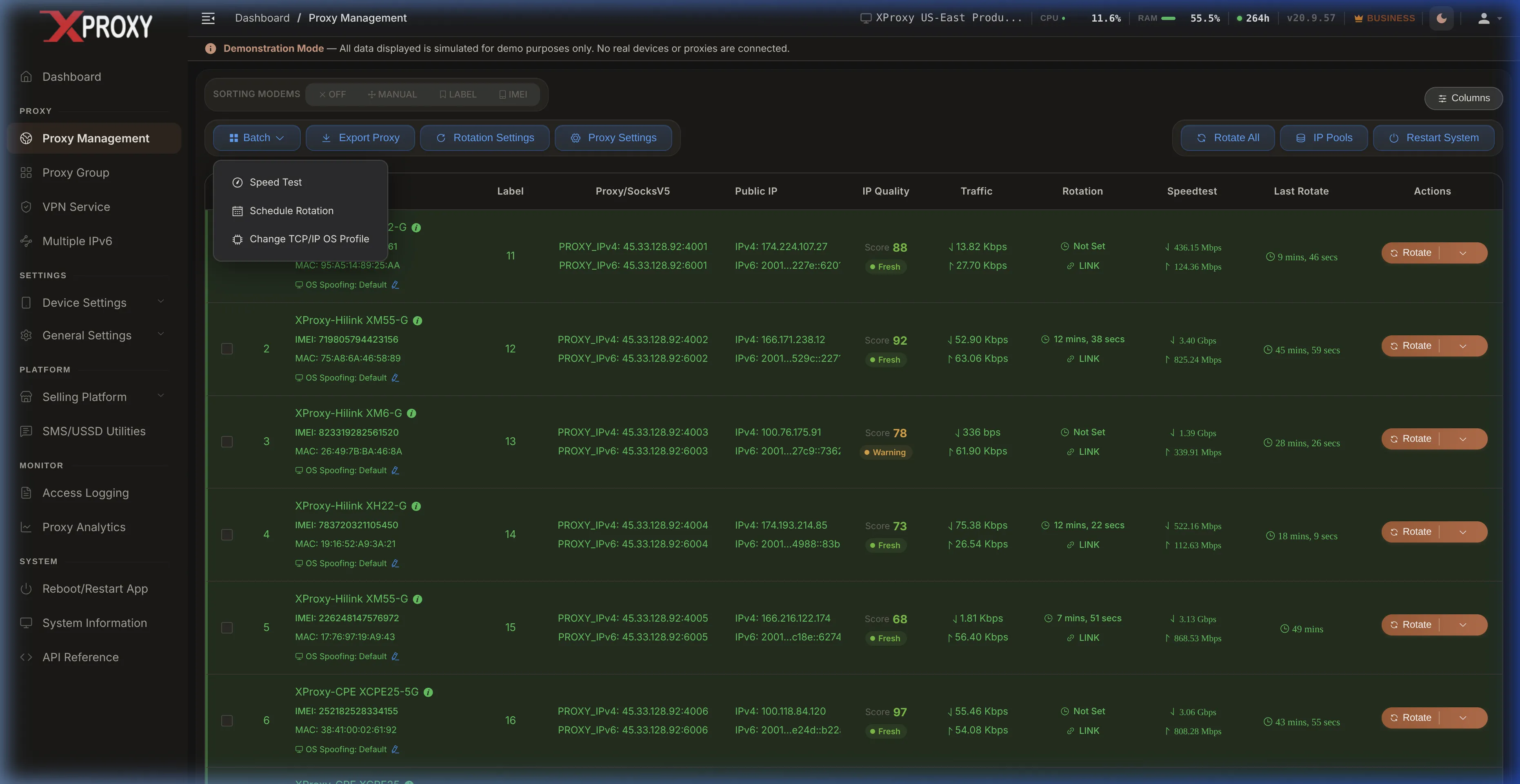
Task: Open Rotate dropdown arrow for 45.33.128.92:4003 row
Action: [1463, 439]
